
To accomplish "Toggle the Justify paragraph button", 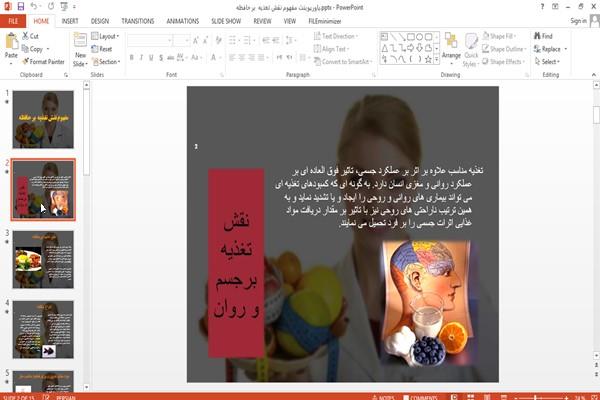I will [261, 57].
